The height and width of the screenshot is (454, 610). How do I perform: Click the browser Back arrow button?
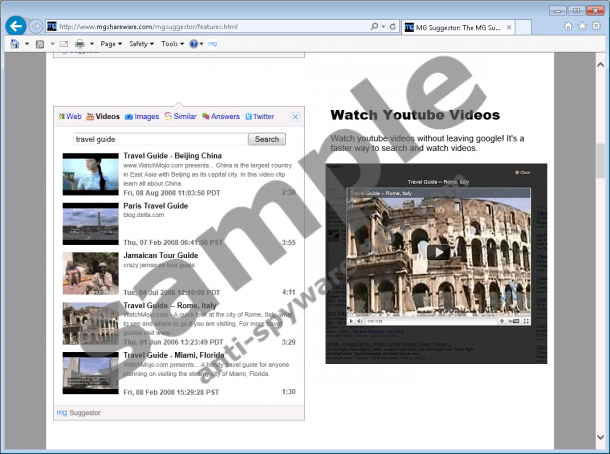[15, 25]
